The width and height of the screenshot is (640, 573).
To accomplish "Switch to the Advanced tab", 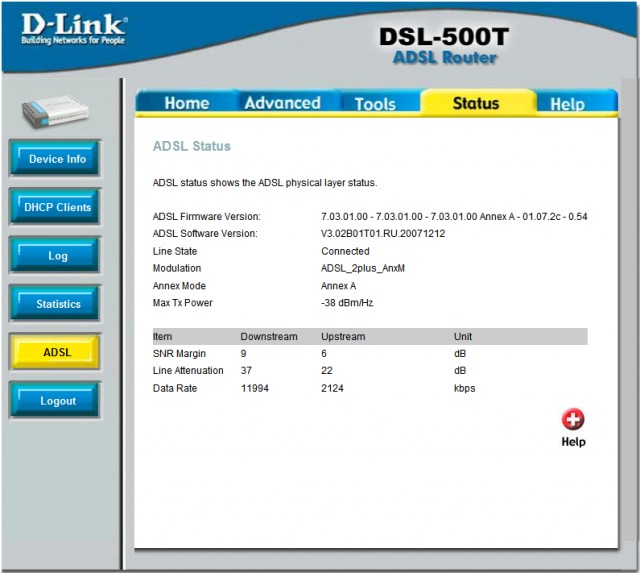I will coord(282,103).
